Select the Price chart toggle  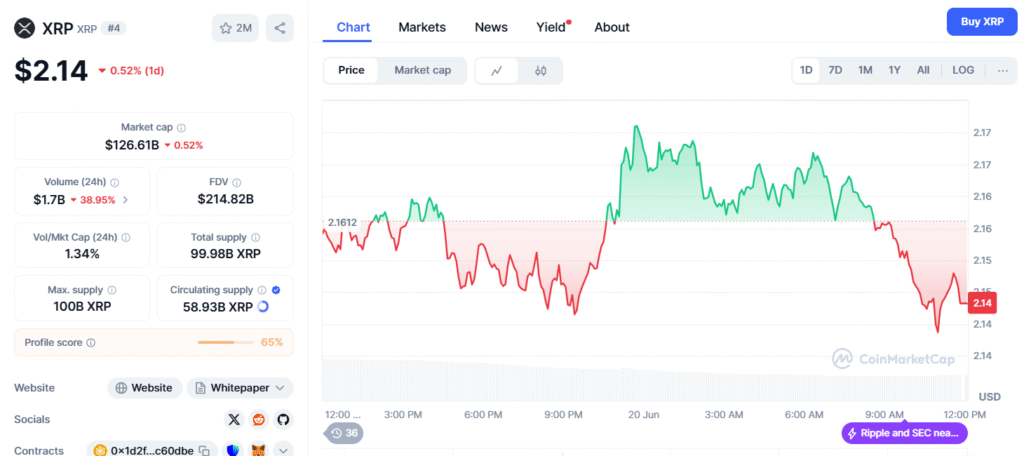(x=351, y=71)
